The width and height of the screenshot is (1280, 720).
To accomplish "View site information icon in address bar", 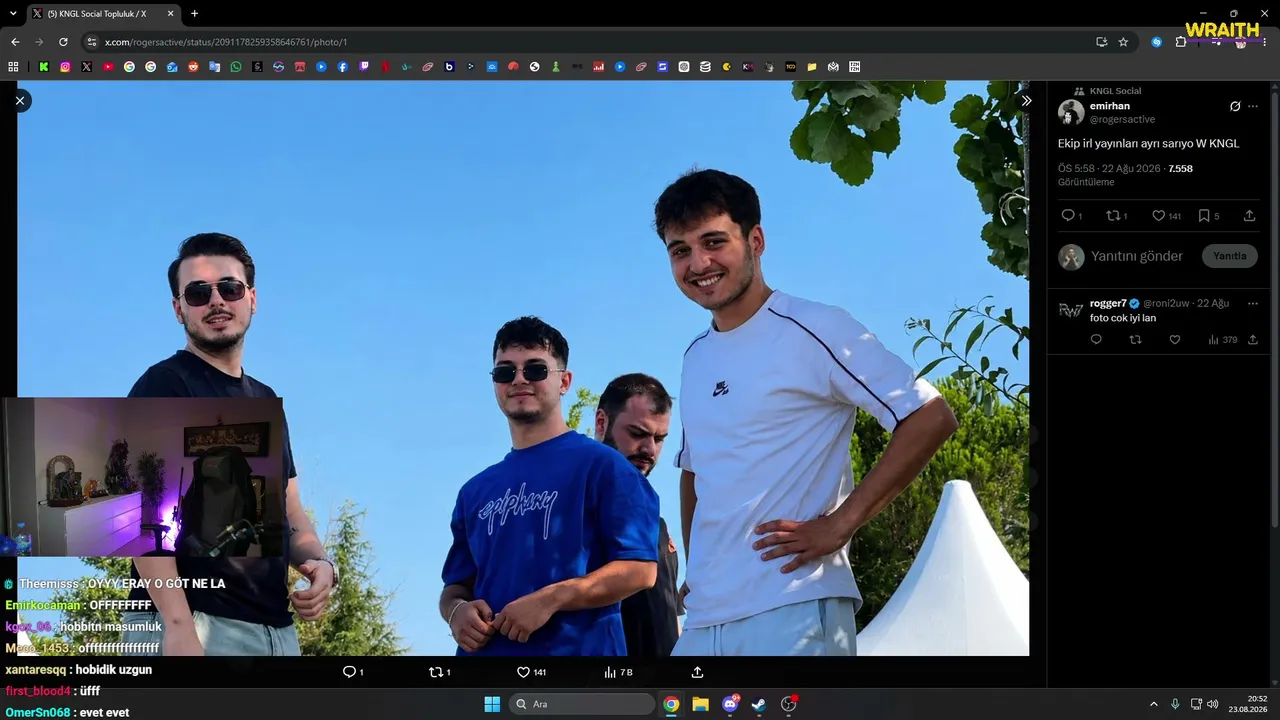I will click(x=92, y=42).
